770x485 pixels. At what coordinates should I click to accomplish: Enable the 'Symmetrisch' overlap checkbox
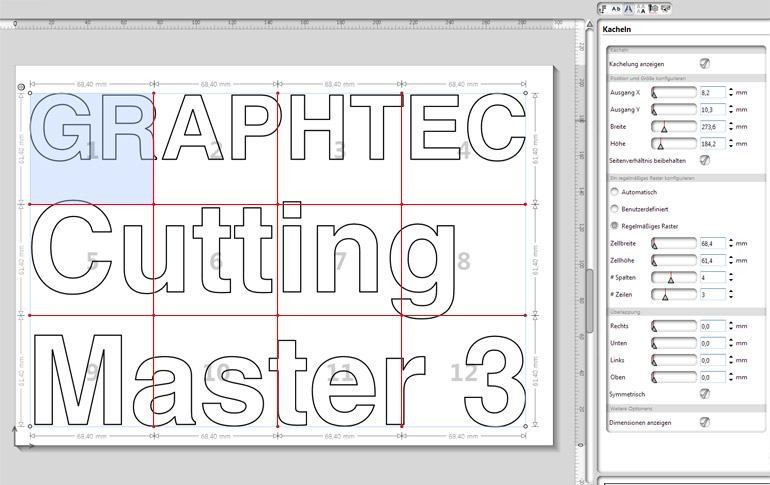pyautogui.click(x=705, y=394)
